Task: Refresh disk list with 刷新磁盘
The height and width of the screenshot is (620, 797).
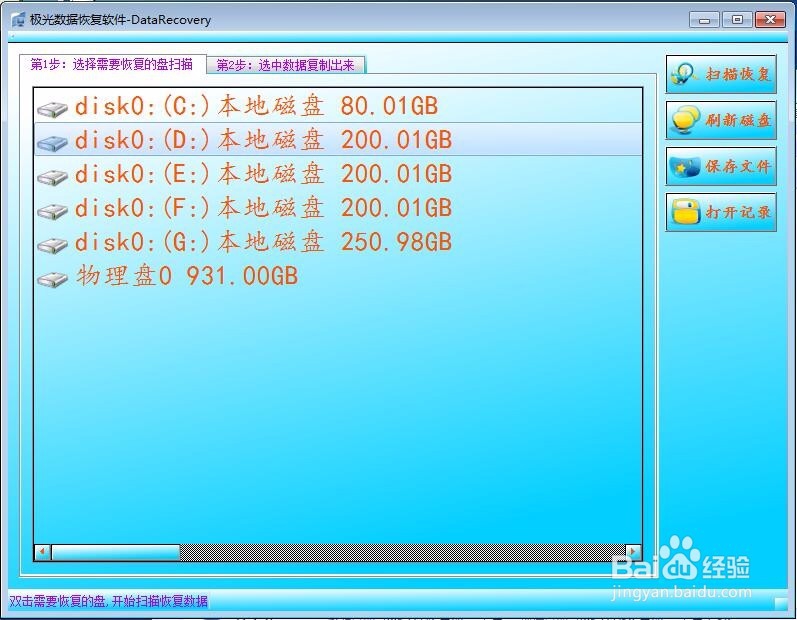Action: tap(721, 120)
